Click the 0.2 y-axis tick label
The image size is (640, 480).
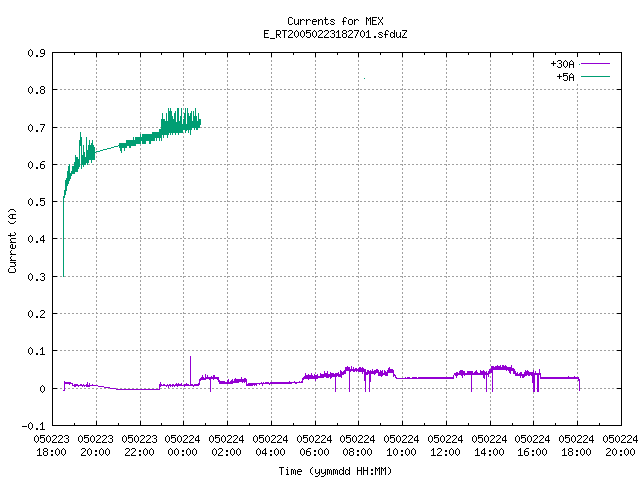pyautogui.click(x=36, y=314)
